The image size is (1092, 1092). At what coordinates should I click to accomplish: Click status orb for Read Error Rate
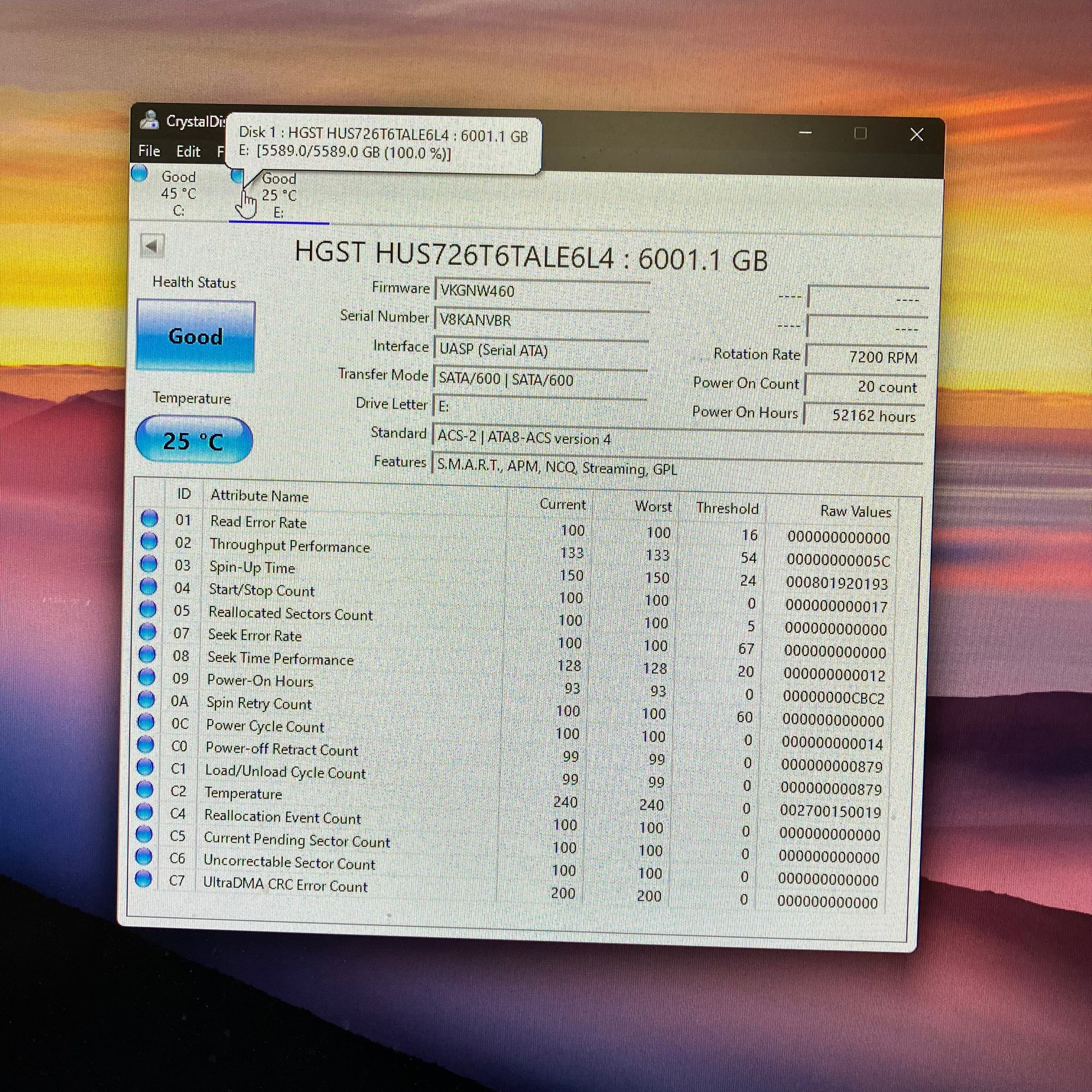coord(150,519)
